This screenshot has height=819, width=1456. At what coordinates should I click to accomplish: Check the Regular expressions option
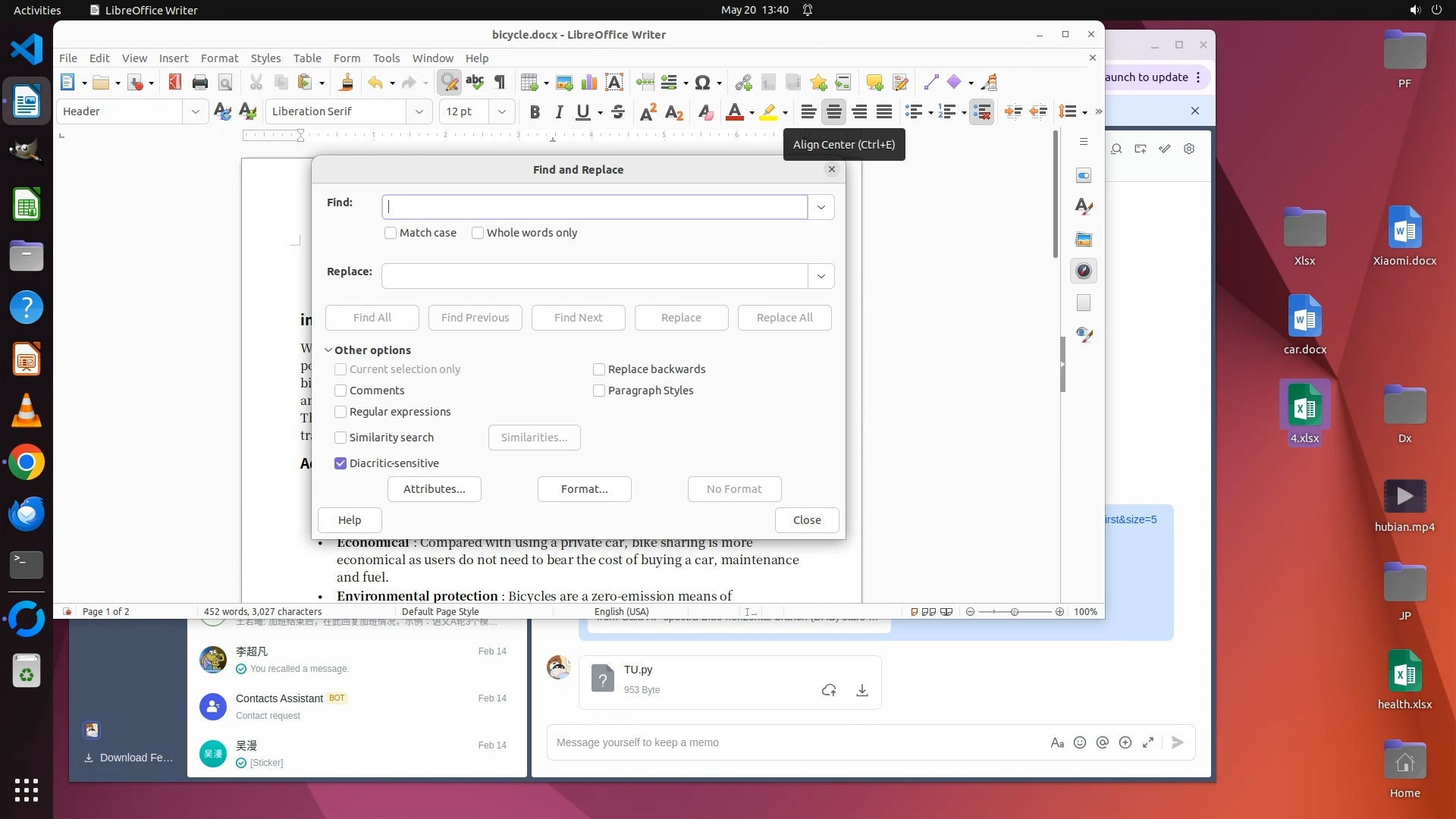click(x=340, y=412)
